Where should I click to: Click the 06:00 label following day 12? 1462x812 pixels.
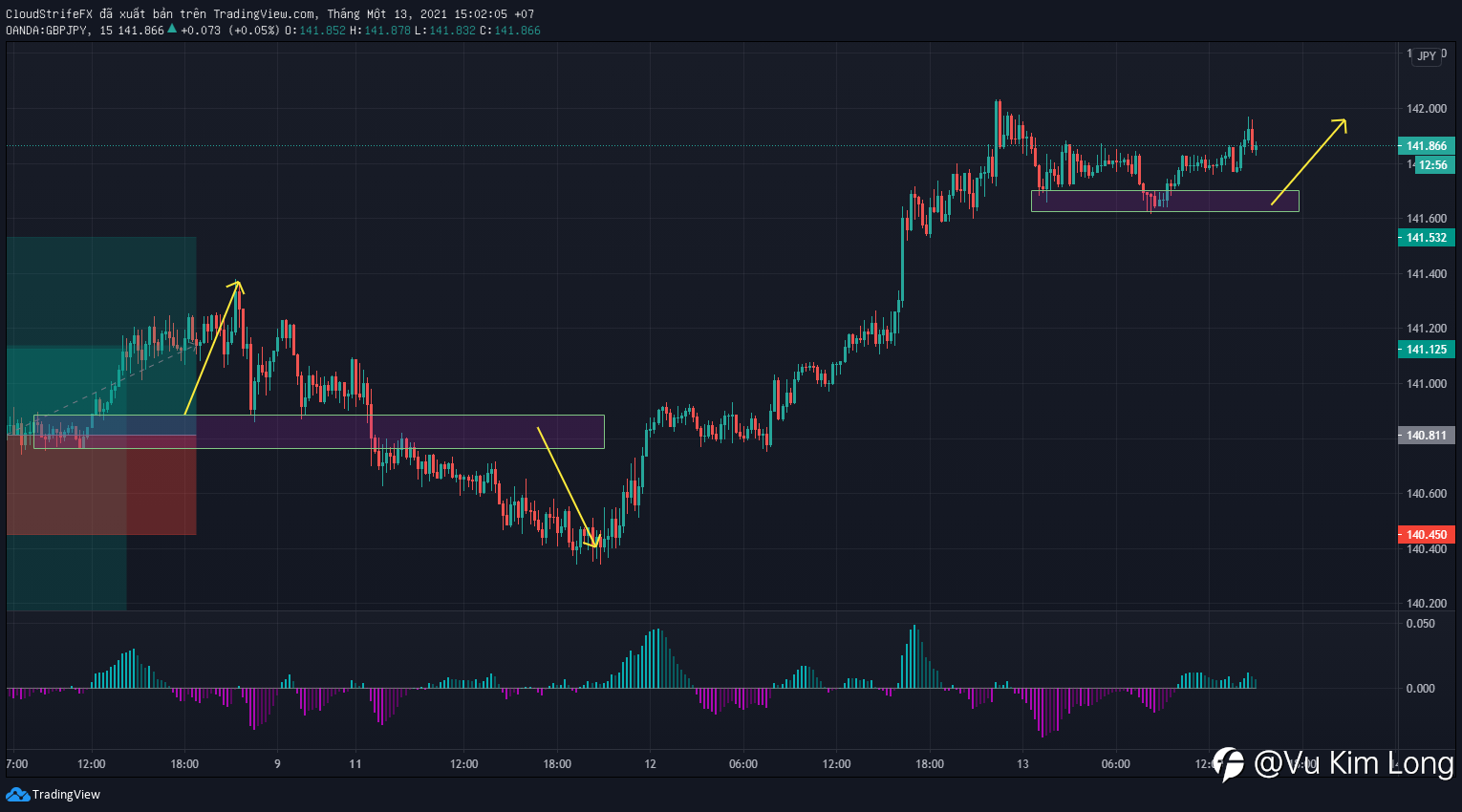coord(743,764)
